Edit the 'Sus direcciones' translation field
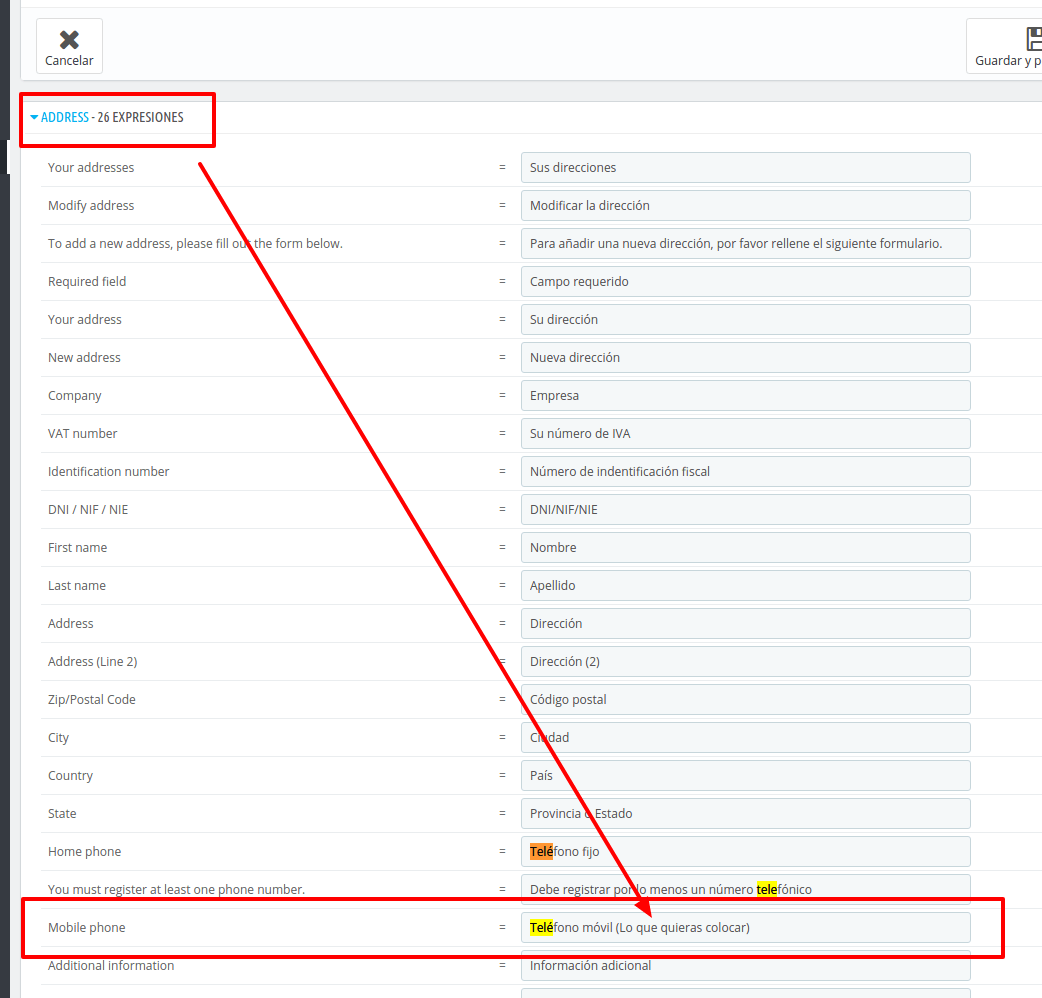Image resolution: width=1042 pixels, height=998 pixels. pos(746,167)
